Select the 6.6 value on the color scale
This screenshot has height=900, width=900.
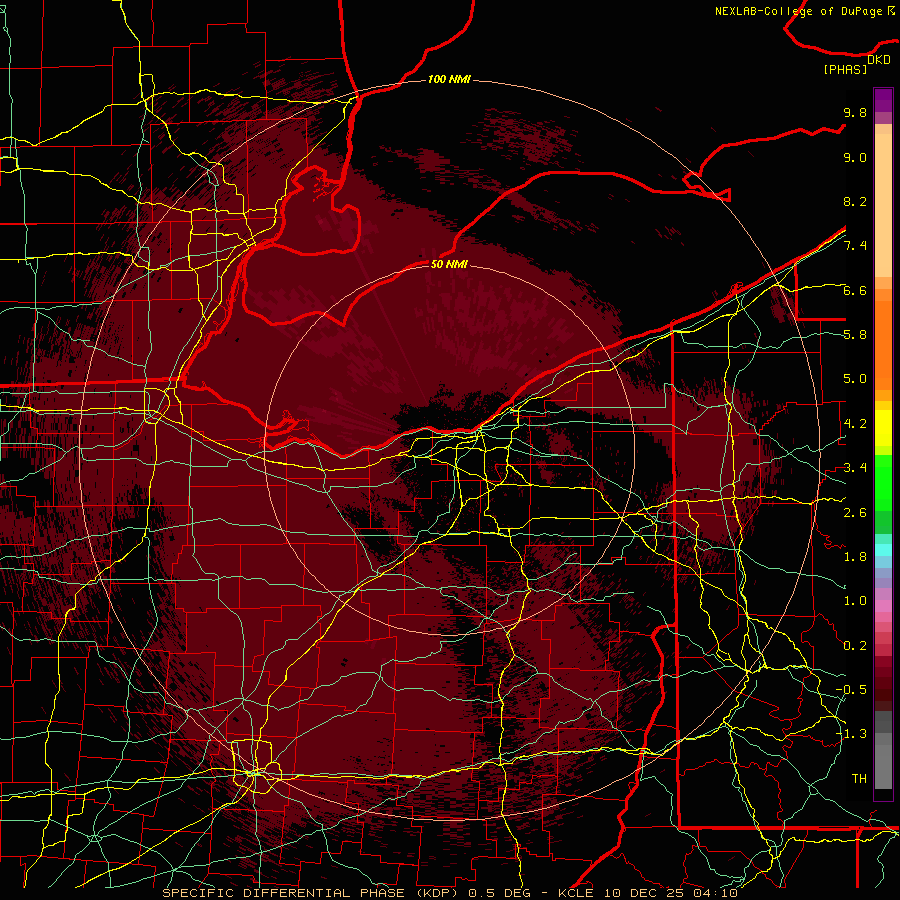pos(855,290)
